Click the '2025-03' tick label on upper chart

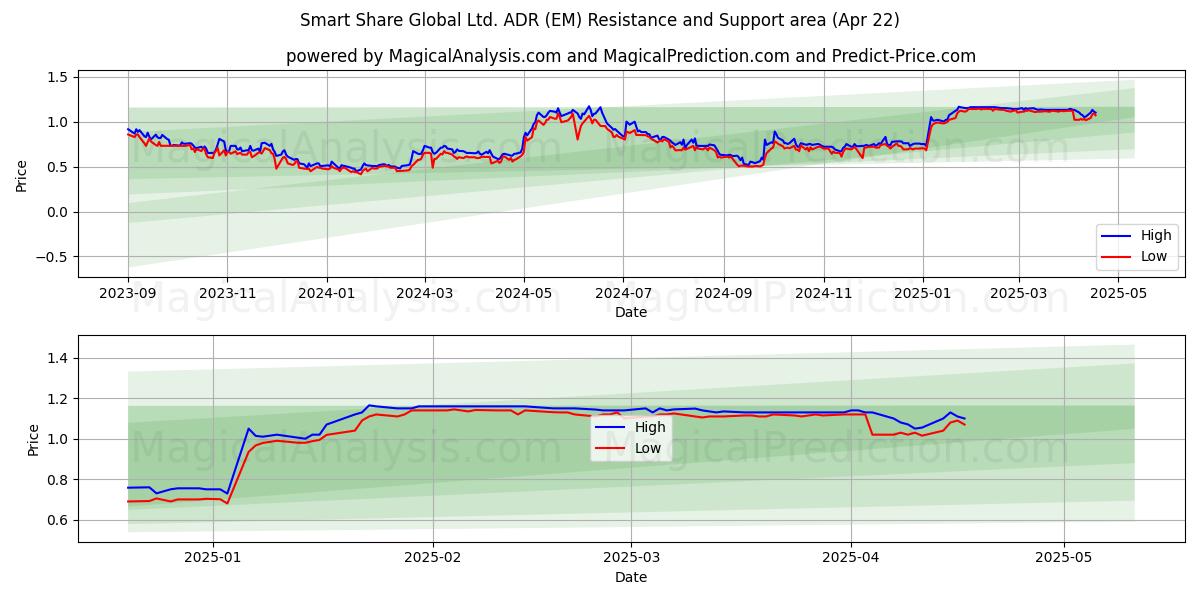point(1018,294)
